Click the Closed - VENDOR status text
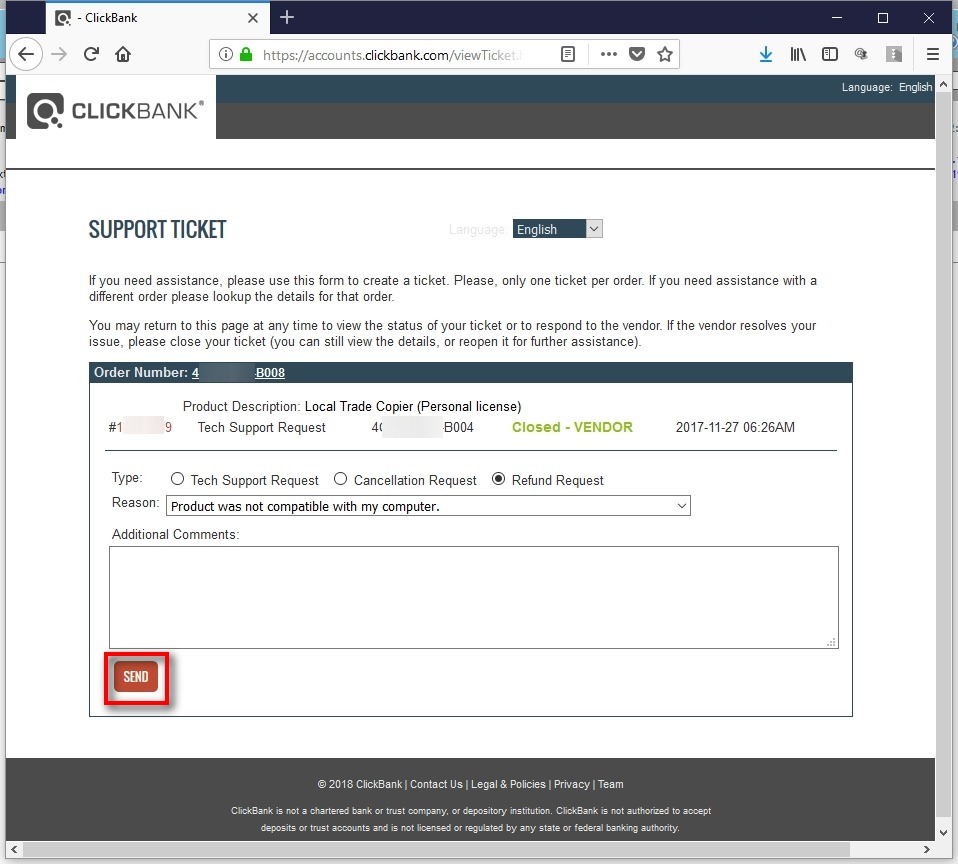Viewport: 958px width, 864px height. click(572, 427)
